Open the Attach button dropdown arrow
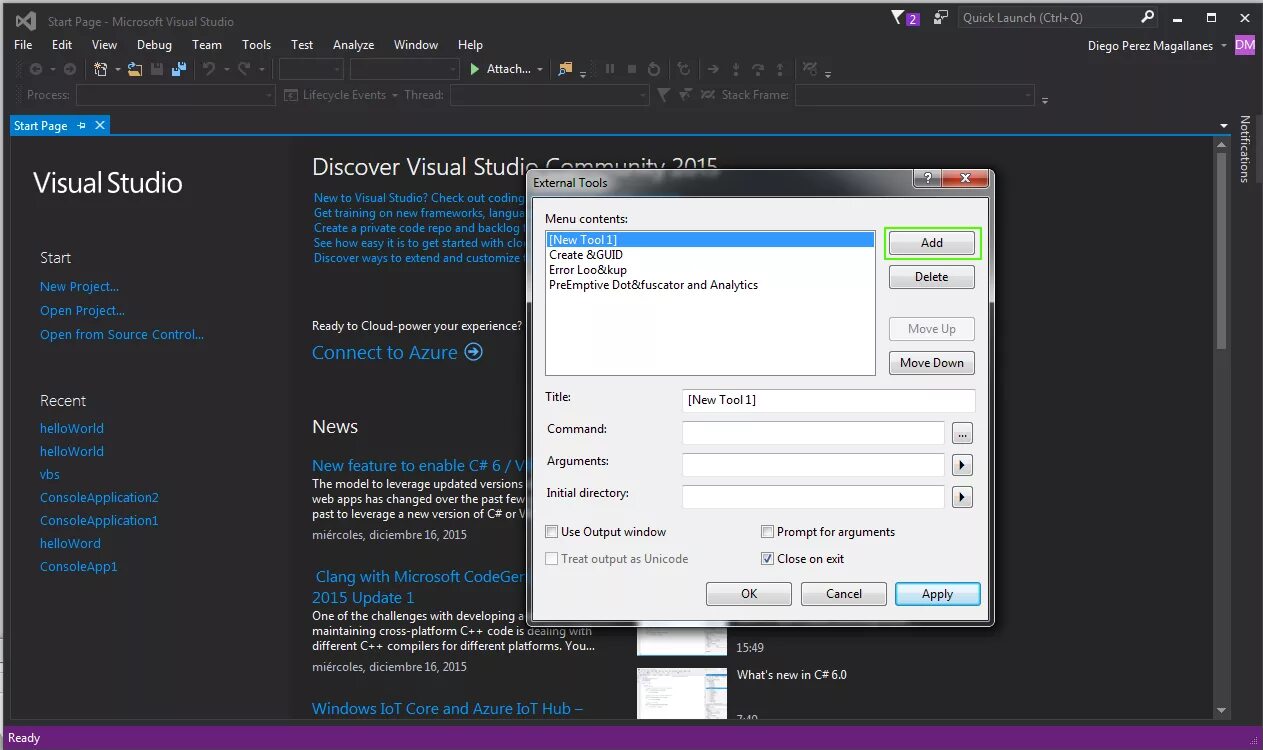 click(540, 69)
